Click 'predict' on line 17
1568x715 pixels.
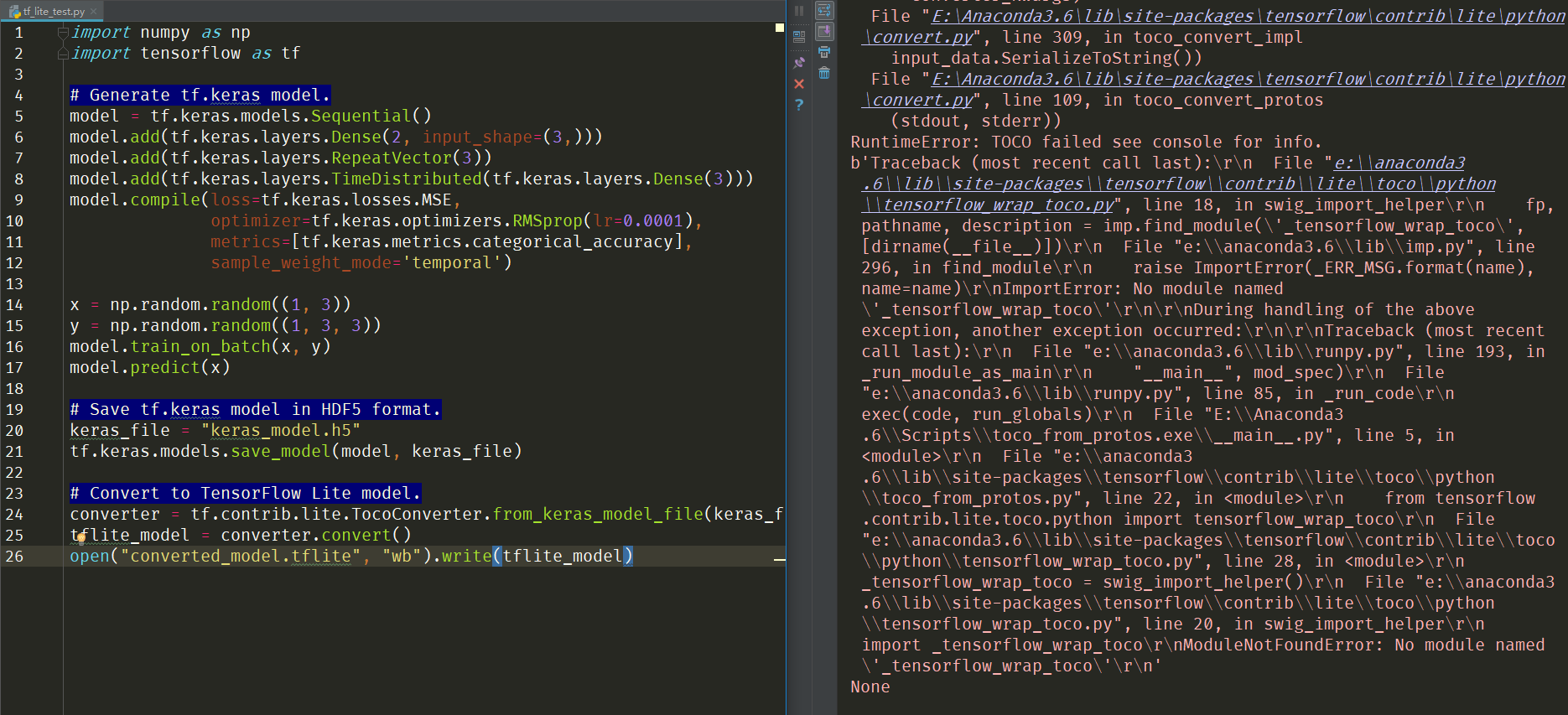tap(165, 368)
